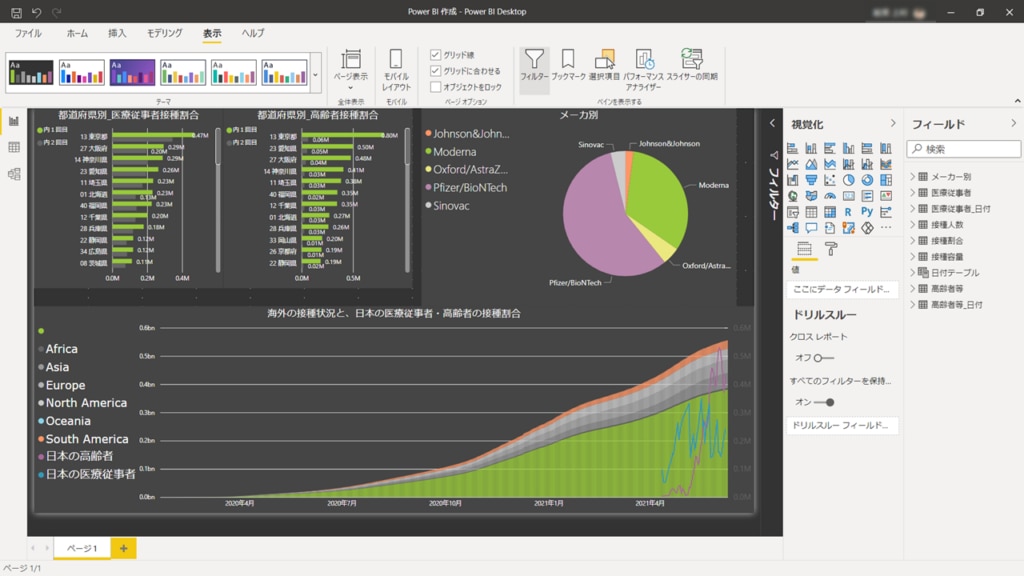
Task: Apply the dark theme swatch
Action: (31, 72)
